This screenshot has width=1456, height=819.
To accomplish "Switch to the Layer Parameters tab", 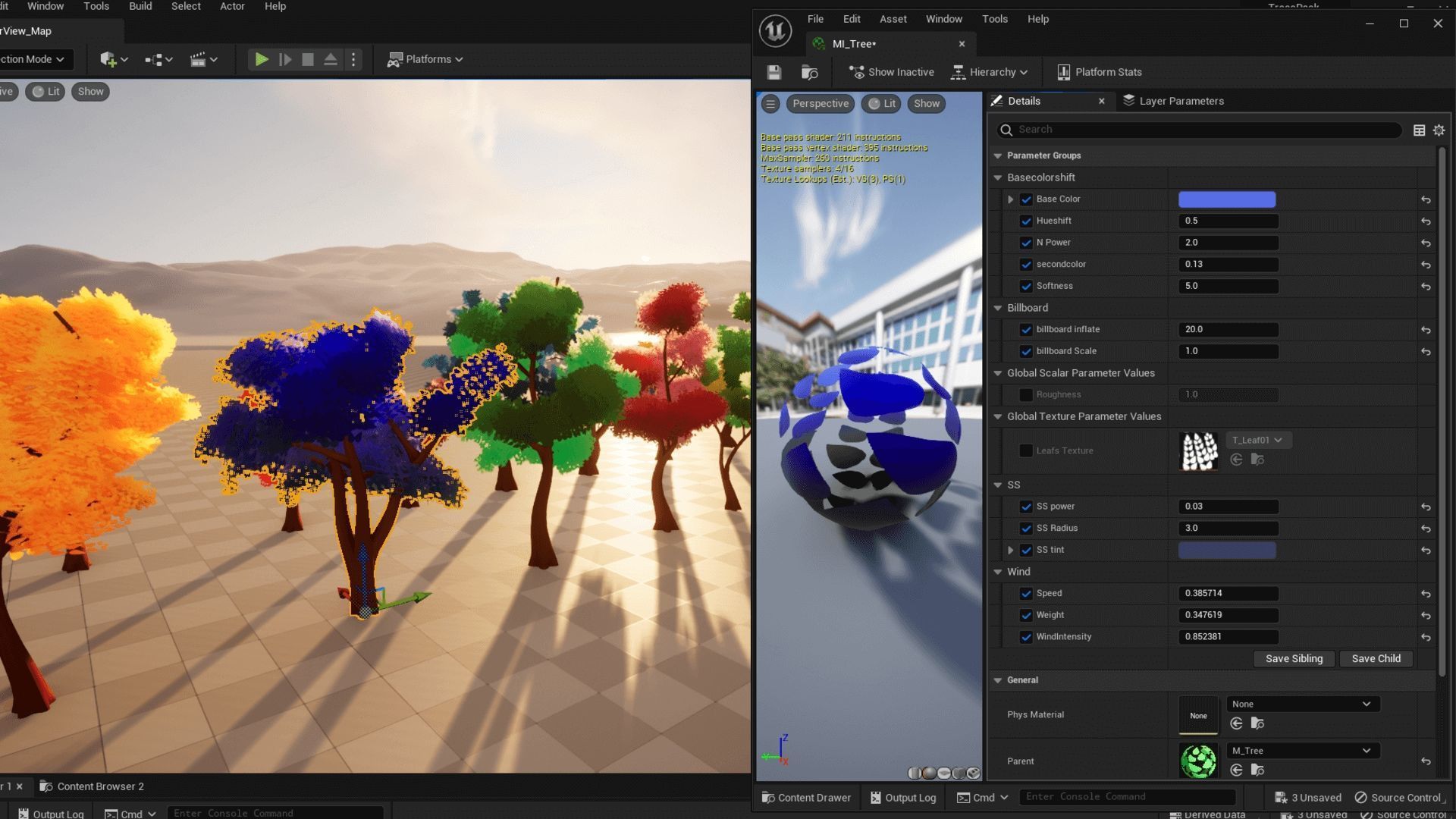I will [1173, 101].
